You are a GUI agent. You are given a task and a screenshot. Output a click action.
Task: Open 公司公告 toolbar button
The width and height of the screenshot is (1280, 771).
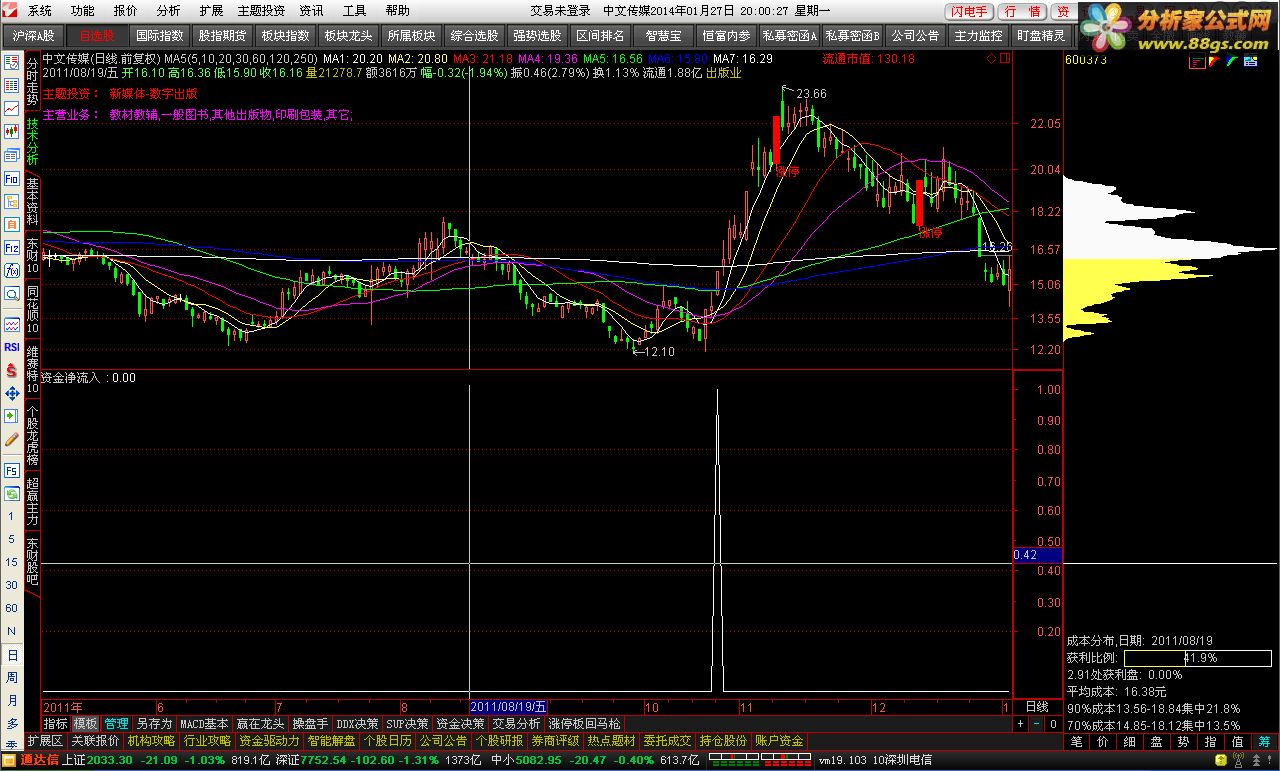[x=915, y=35]
